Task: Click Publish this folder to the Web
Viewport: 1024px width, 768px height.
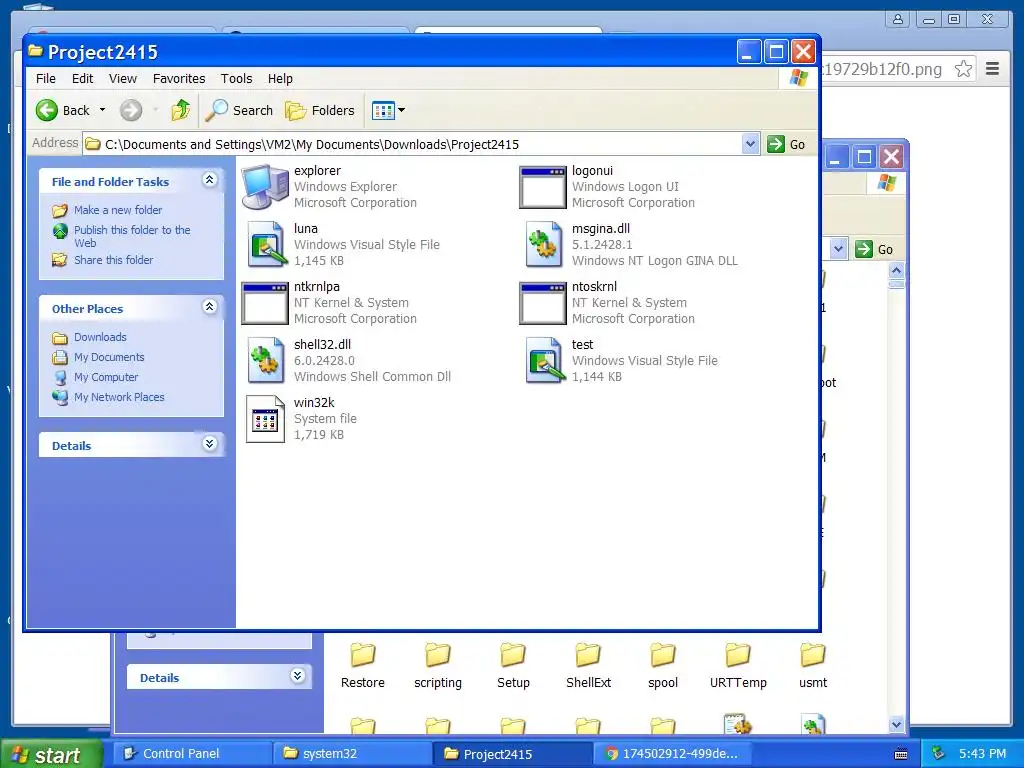Action: tap(132, 236)
